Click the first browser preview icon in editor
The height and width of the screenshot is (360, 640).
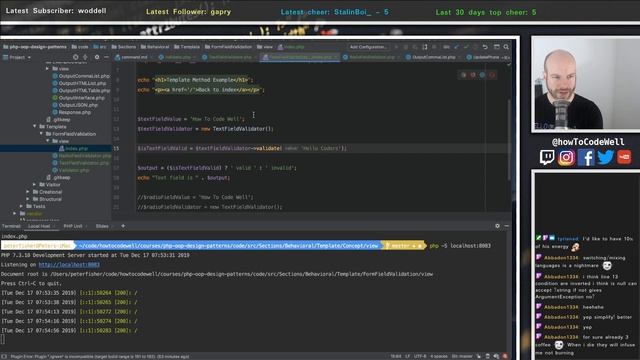click(463, 75)
